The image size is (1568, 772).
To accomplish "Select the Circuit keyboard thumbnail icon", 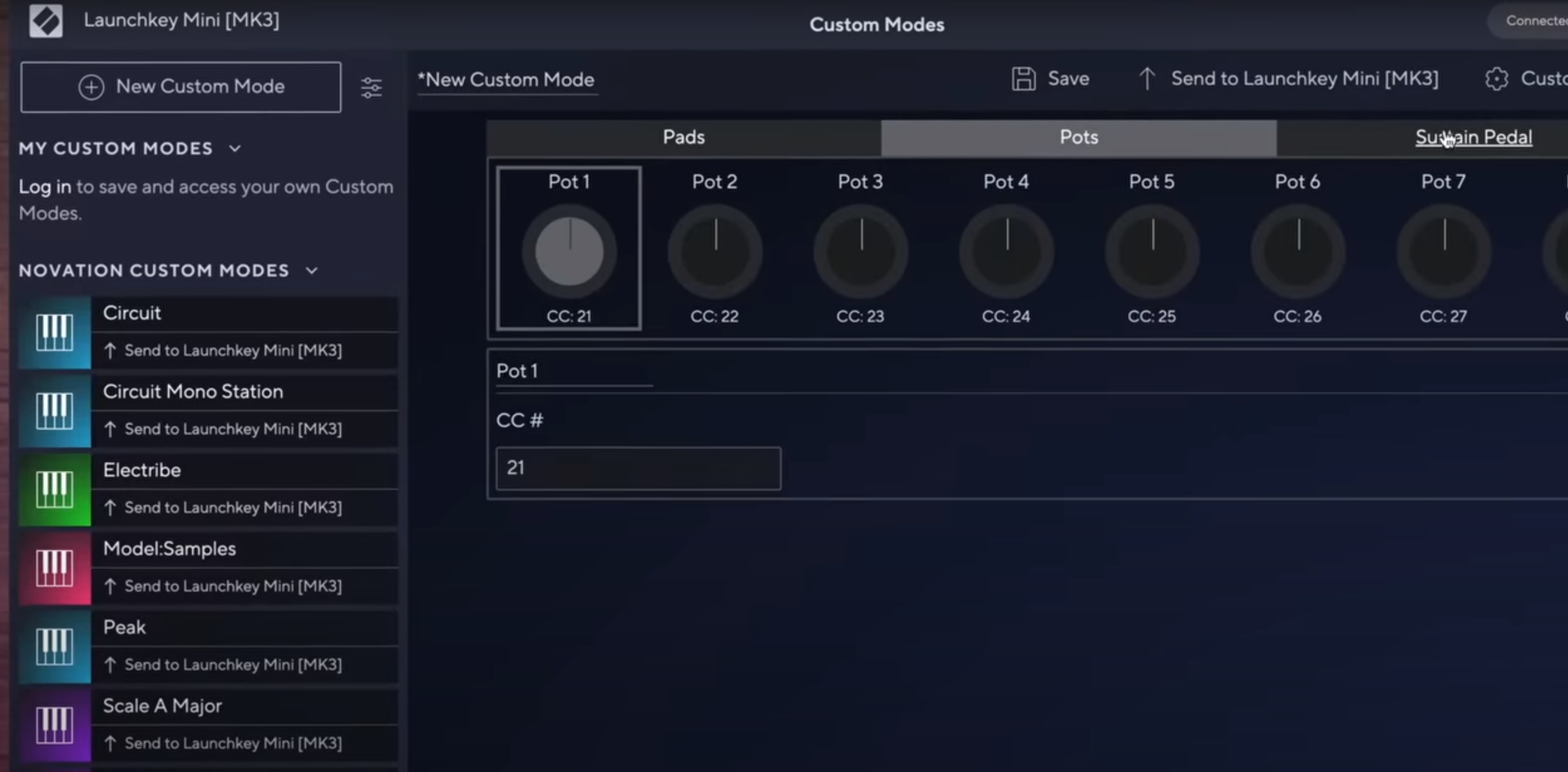I will (x=55, y=332).
